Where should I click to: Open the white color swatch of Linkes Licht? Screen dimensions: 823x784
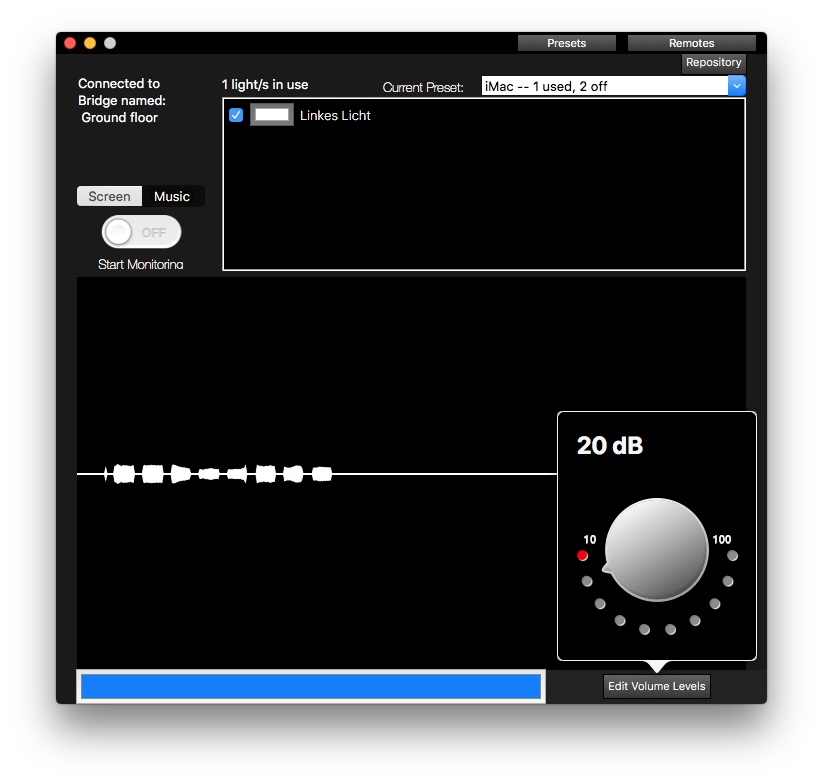tap(271, 115)
